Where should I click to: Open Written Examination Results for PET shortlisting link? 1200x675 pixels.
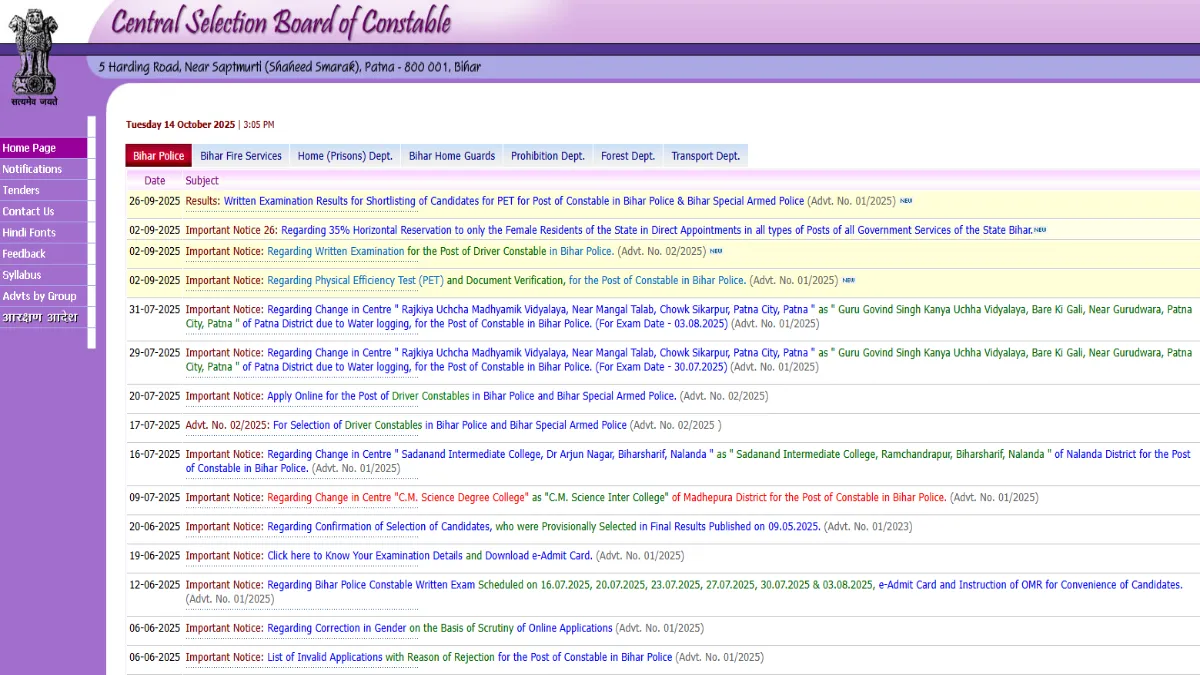tap(513, 201)
